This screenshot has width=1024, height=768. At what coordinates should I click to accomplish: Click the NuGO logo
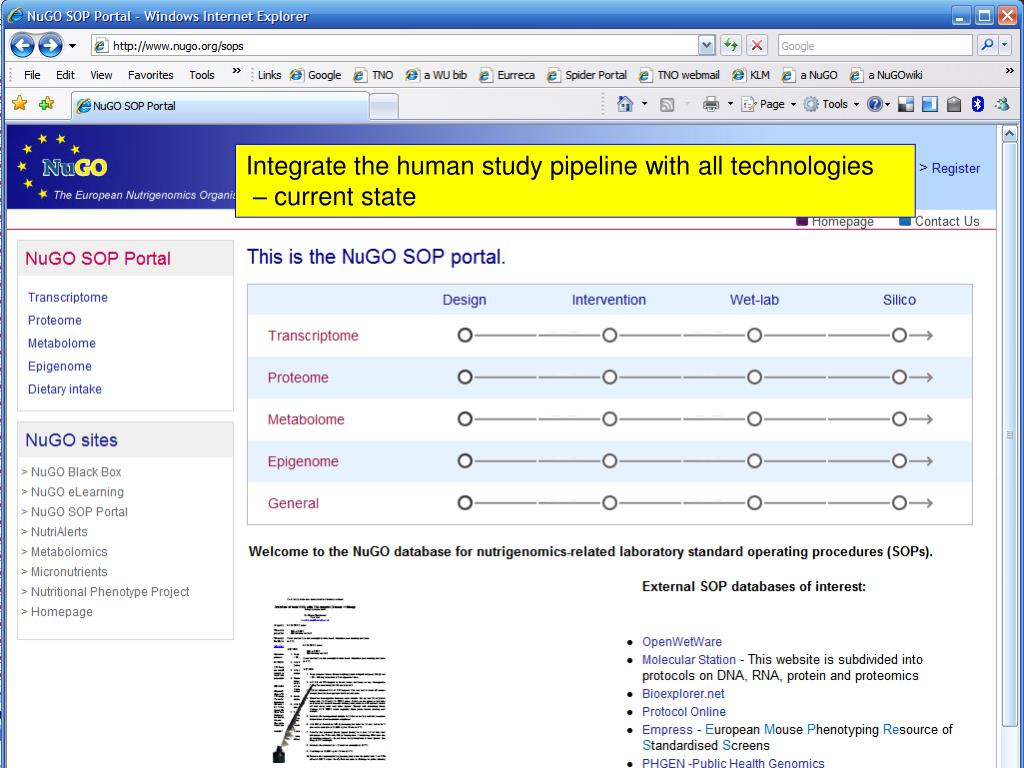click(x=74, y=168)
